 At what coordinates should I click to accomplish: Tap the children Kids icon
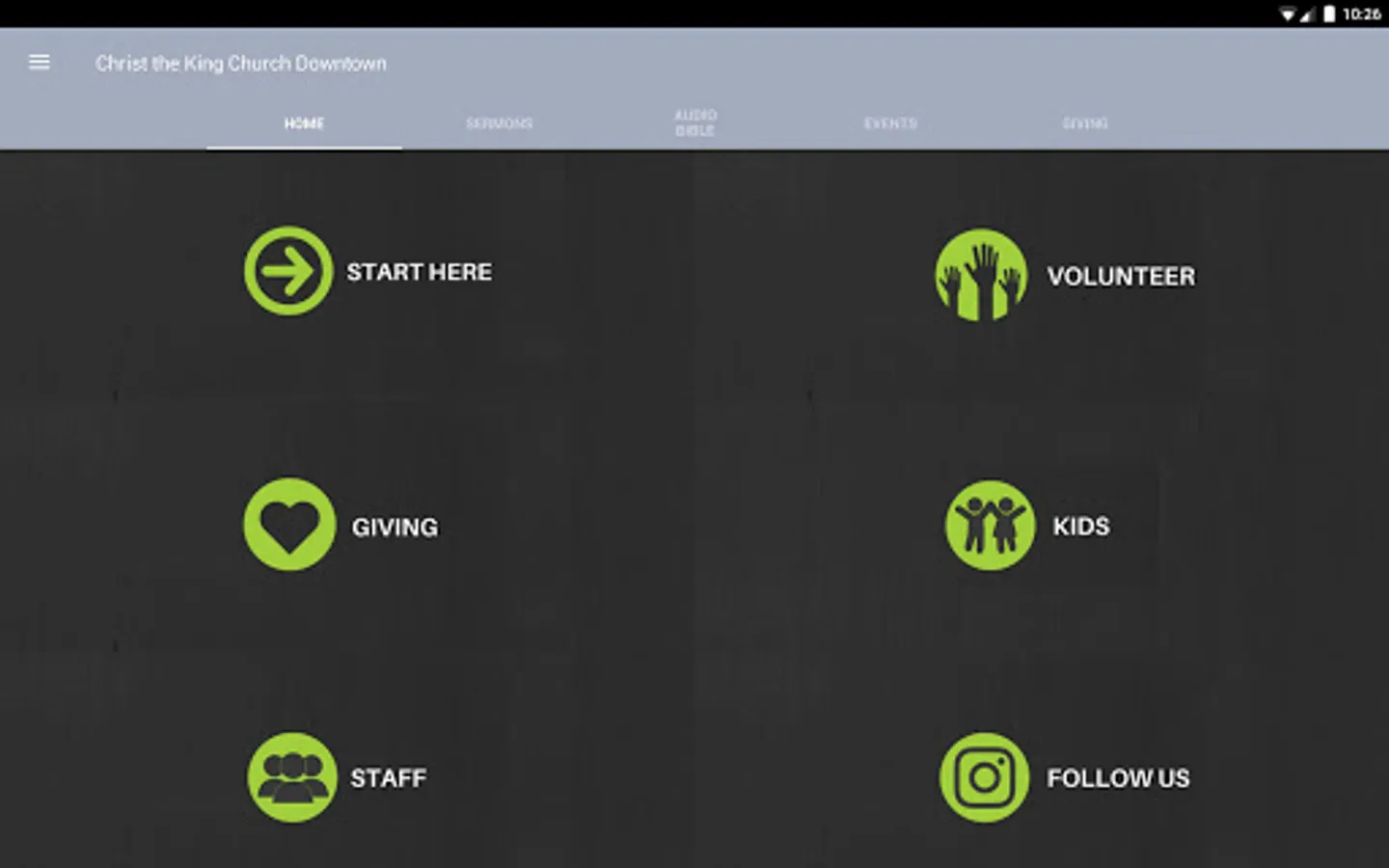click(990, 526)
